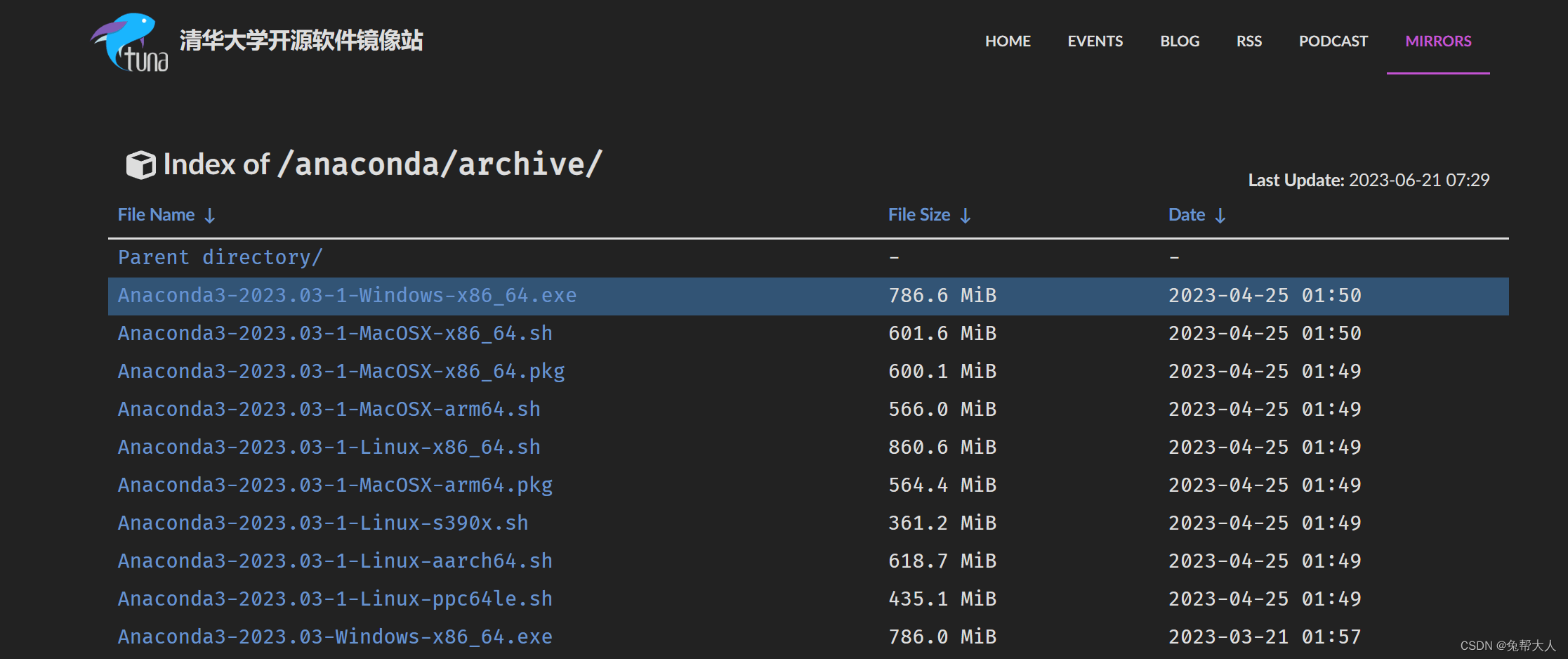This screenshot has width=1568, height=659.
Task: Download Anaconda3-2023.03-1-MacOSX-arm64.sh
Action: tap(329, 410)
